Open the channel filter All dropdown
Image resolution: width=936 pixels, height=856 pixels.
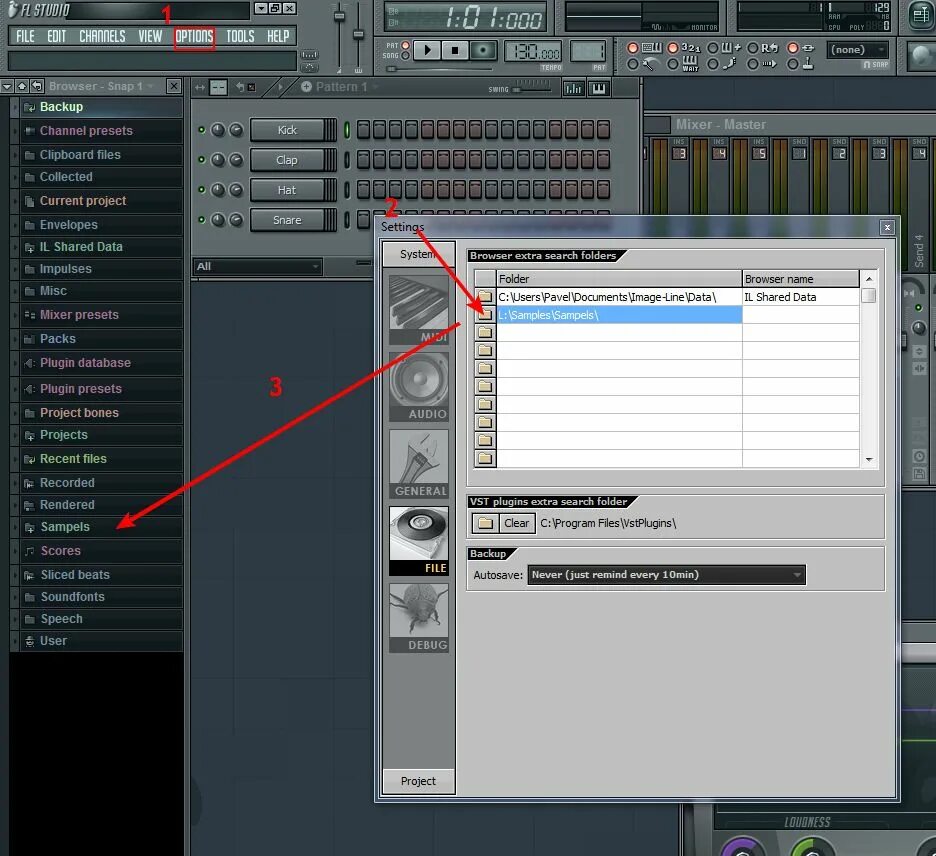[x=258, y=266]
